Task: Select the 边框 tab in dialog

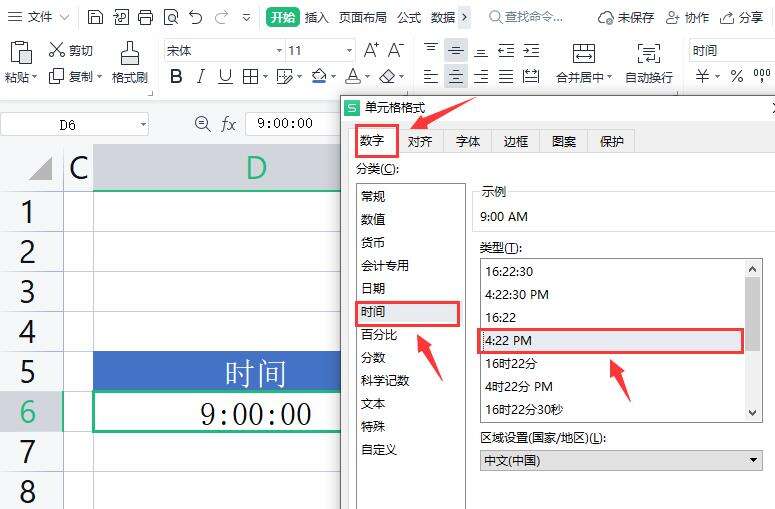Action: click(516, 142)
